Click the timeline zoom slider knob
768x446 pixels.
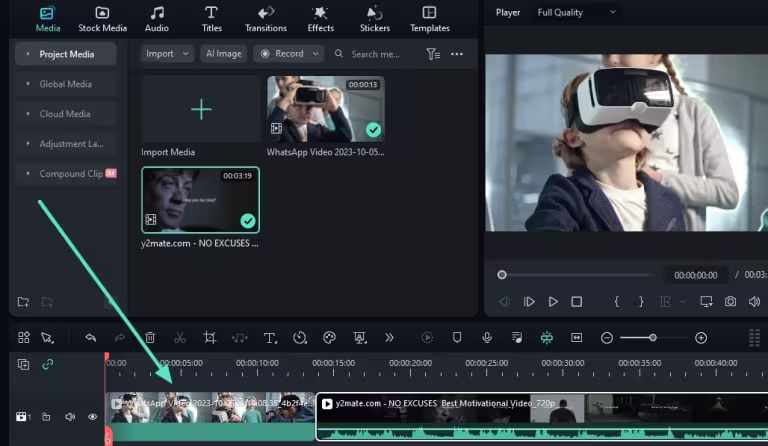click(x=653, y=338)
